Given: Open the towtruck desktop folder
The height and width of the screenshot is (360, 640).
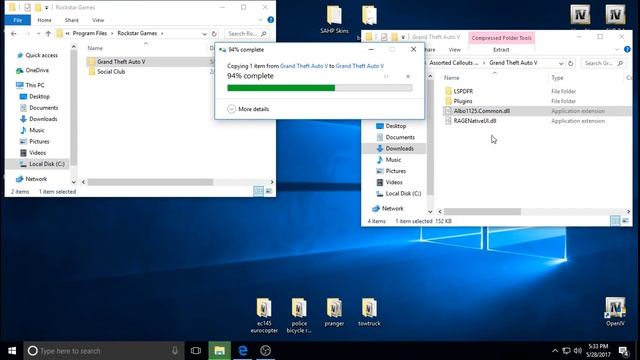Looking at the screenshot, I should 369,312.
